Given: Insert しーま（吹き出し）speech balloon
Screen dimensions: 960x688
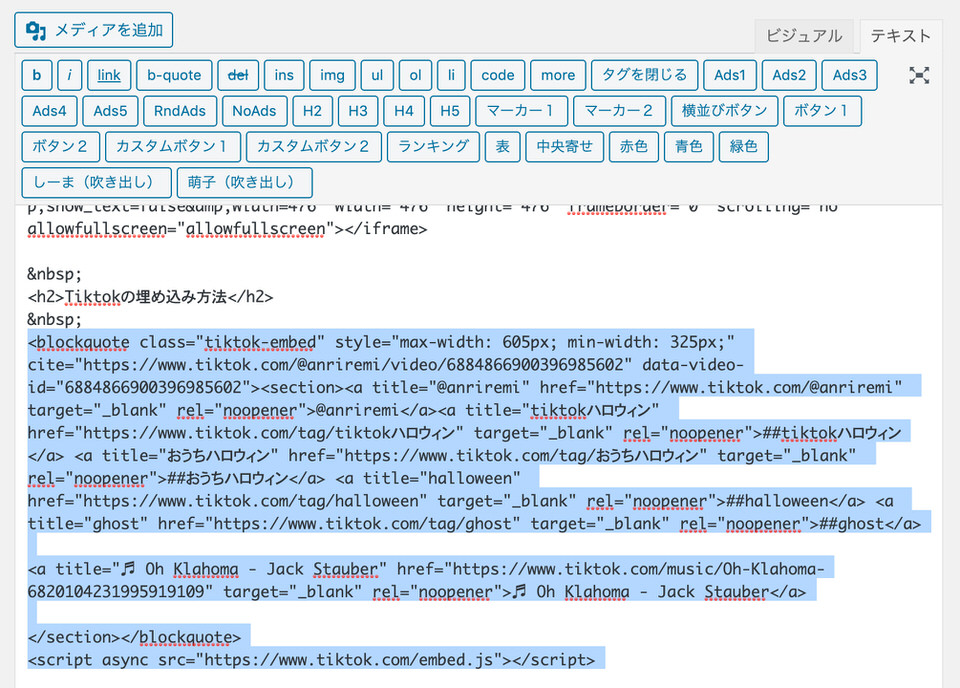Looking at the screenshot, I should coord(96,182).
